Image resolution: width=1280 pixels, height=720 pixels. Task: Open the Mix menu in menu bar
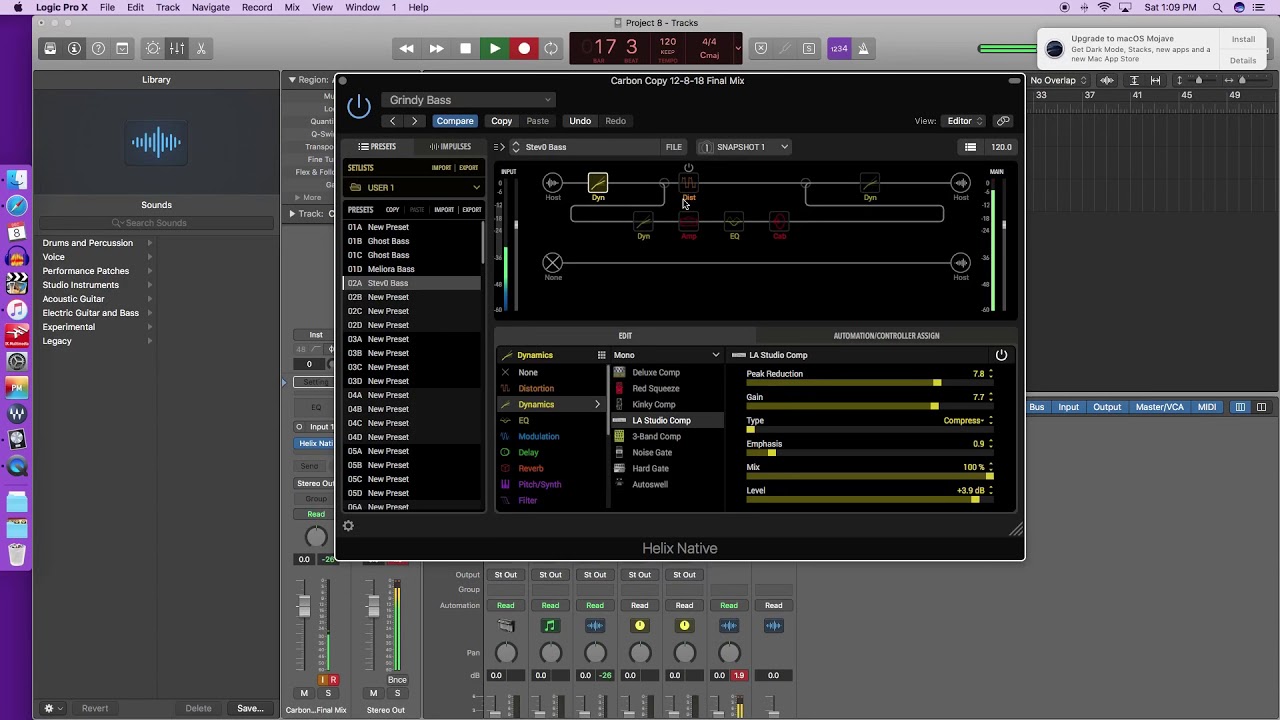[292, 7]
